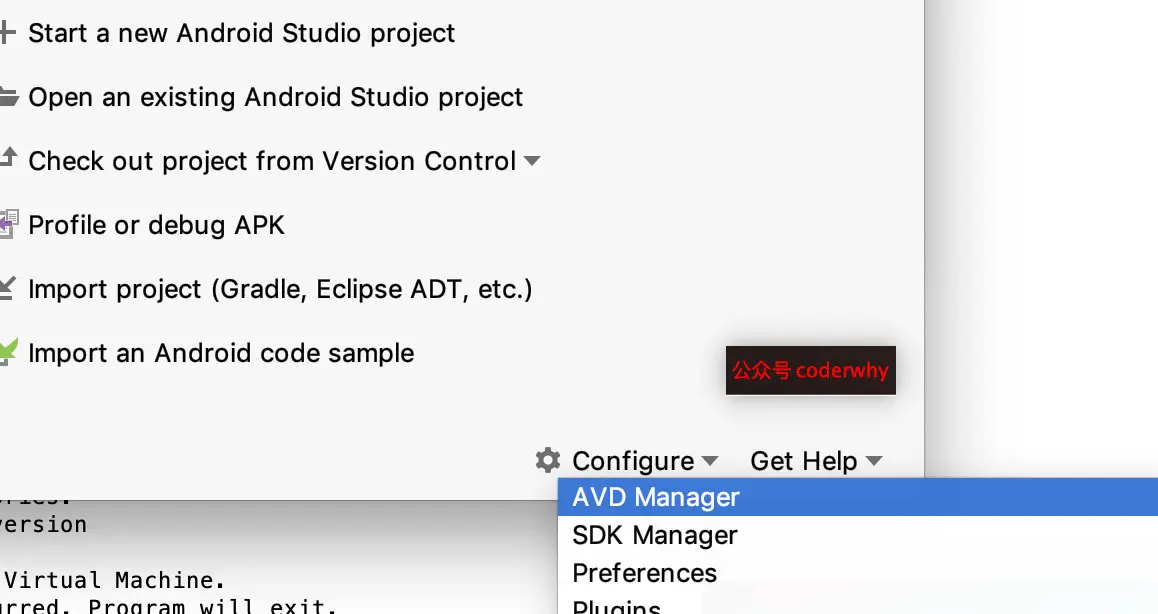Choose Import project (Gradle, Eclipse ADT, etc.)
The image size is (1158, 614).
point(281,289)
